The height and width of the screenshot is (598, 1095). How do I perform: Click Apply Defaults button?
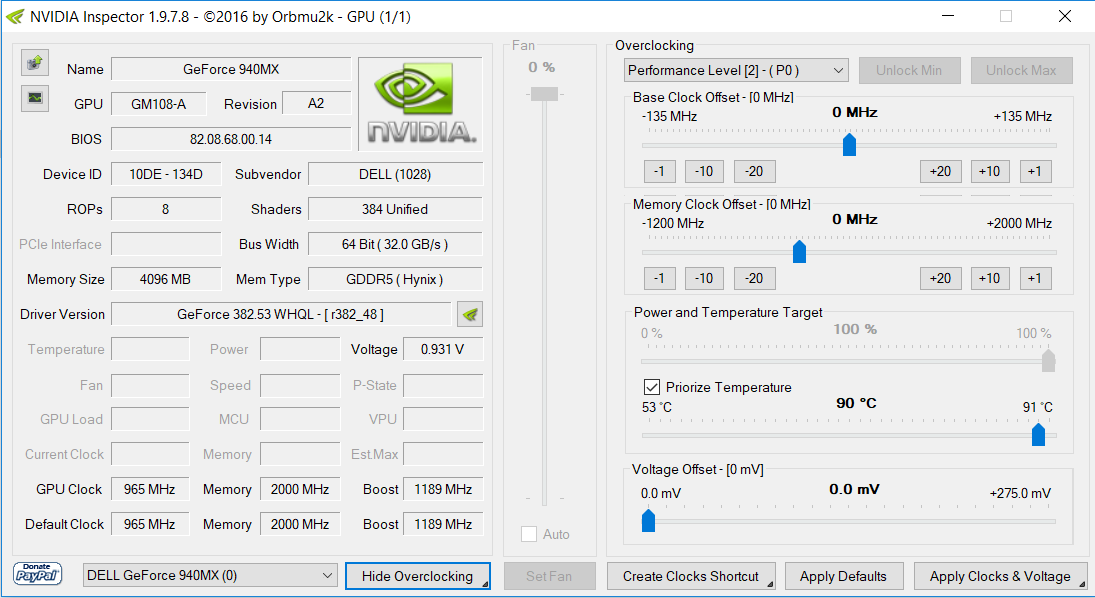(x=844, y=576)
